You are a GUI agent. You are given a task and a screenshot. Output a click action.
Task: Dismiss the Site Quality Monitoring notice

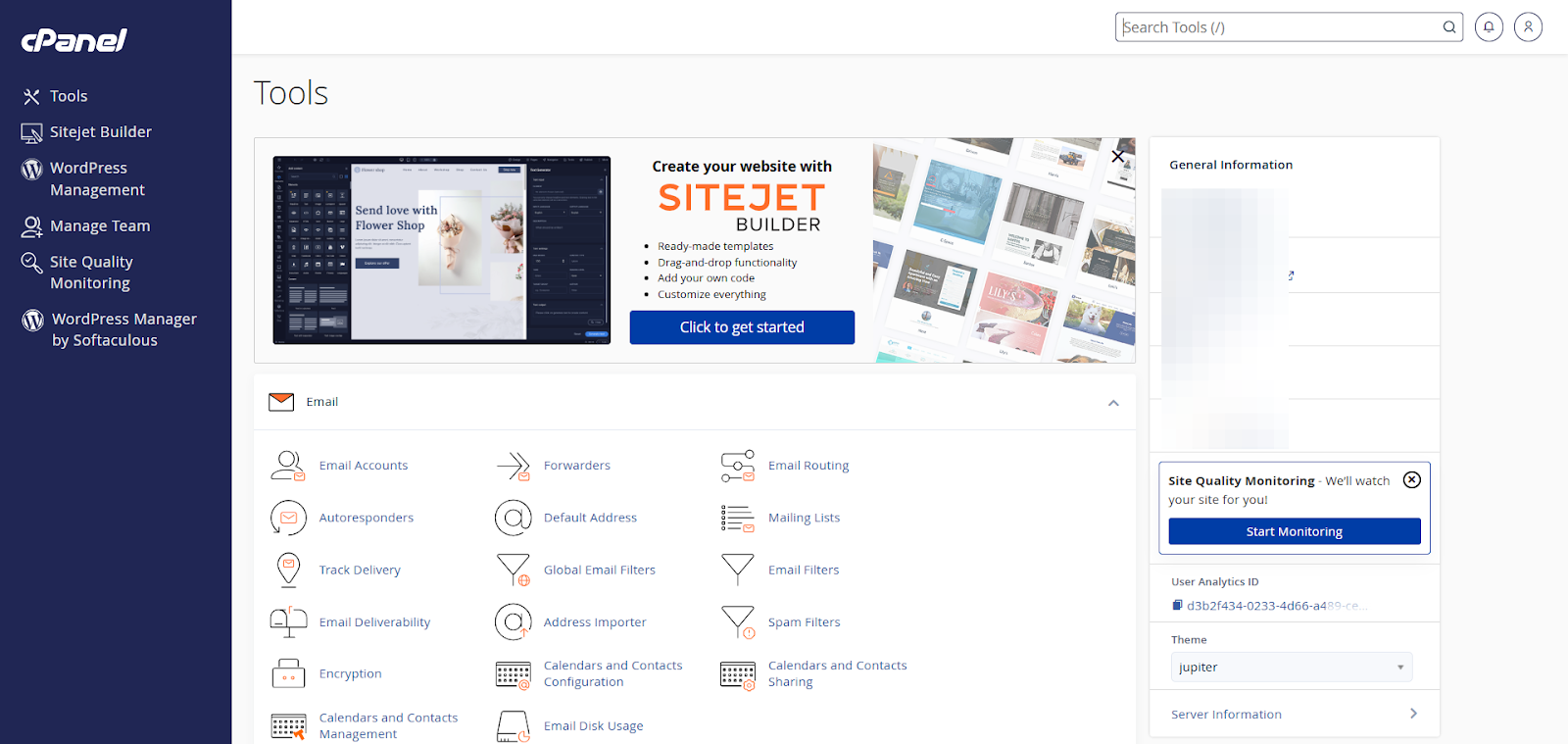[x=1412, y=479]
